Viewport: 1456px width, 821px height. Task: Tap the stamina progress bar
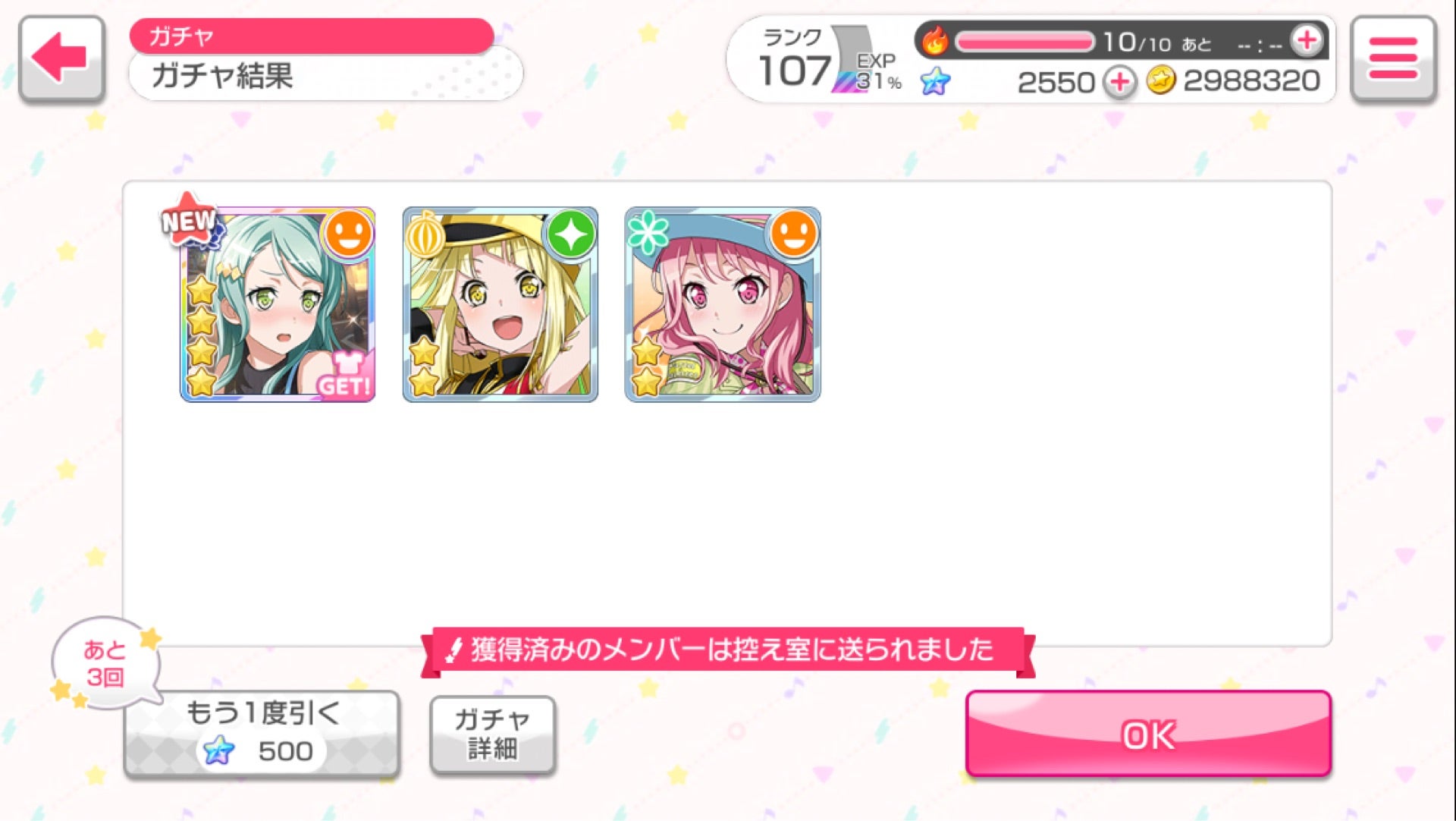1025,41
